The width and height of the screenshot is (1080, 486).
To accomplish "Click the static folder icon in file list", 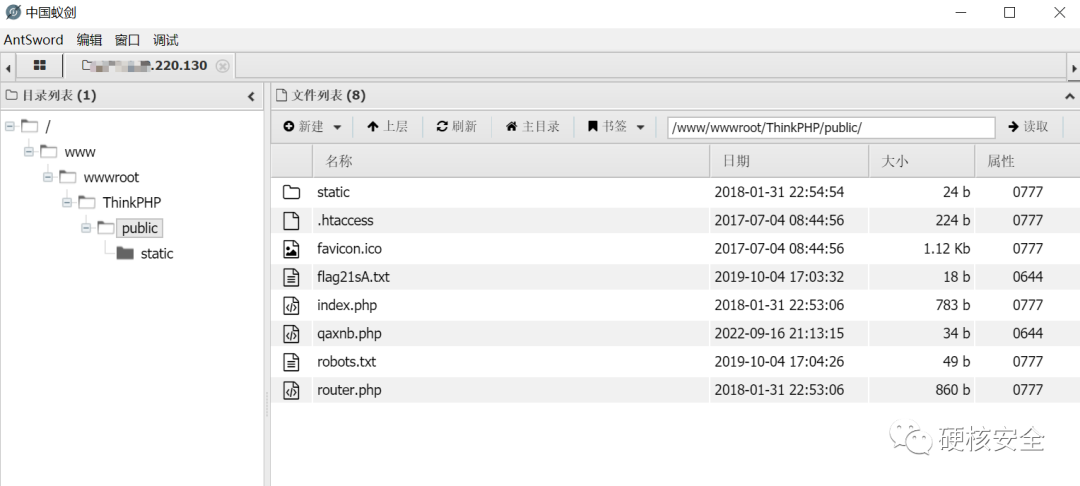I will coord(292,193).
